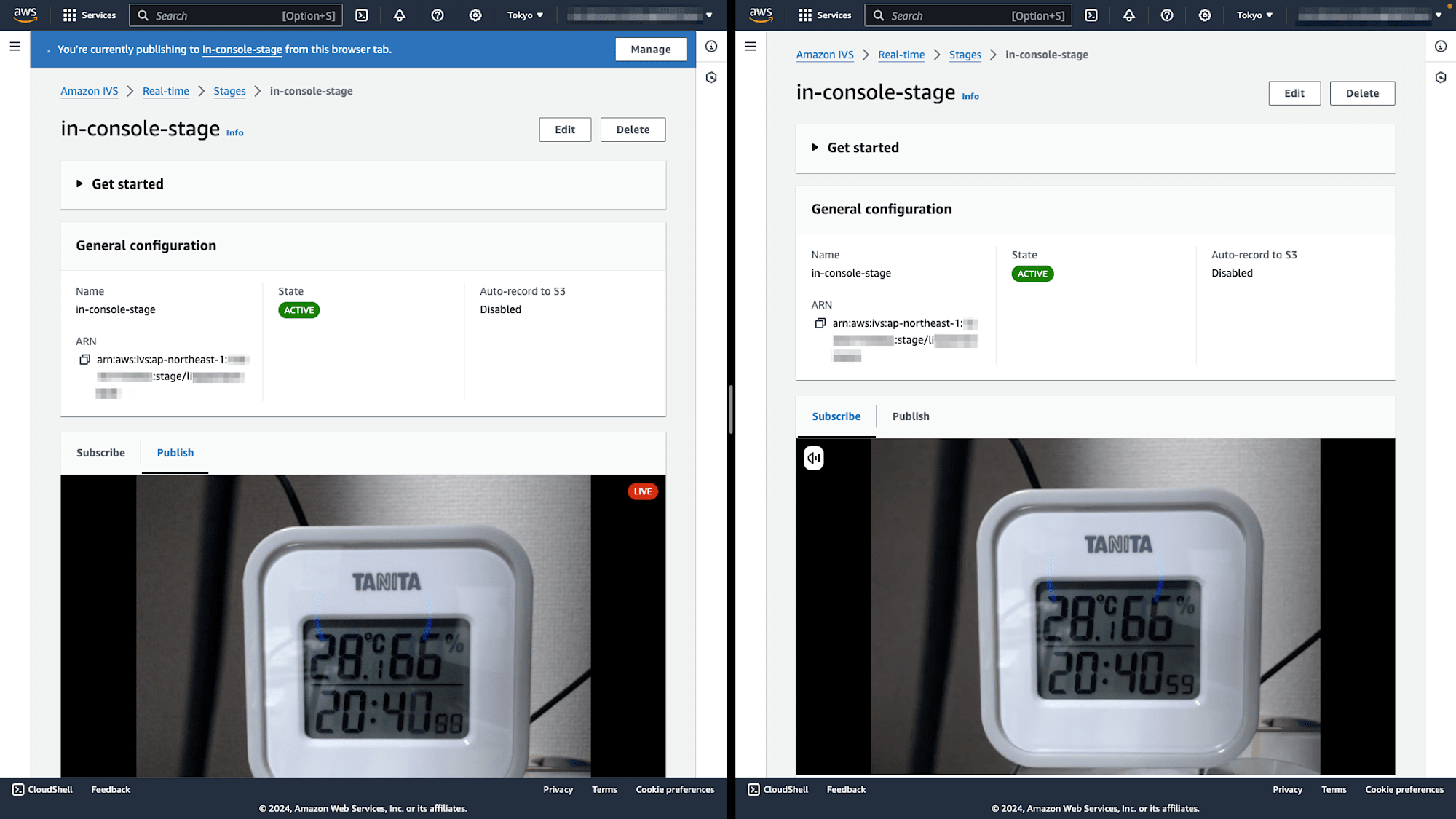The image size is (1456, 819).
Task: Open help question mark in right window
Action: tap(1167, 15)
